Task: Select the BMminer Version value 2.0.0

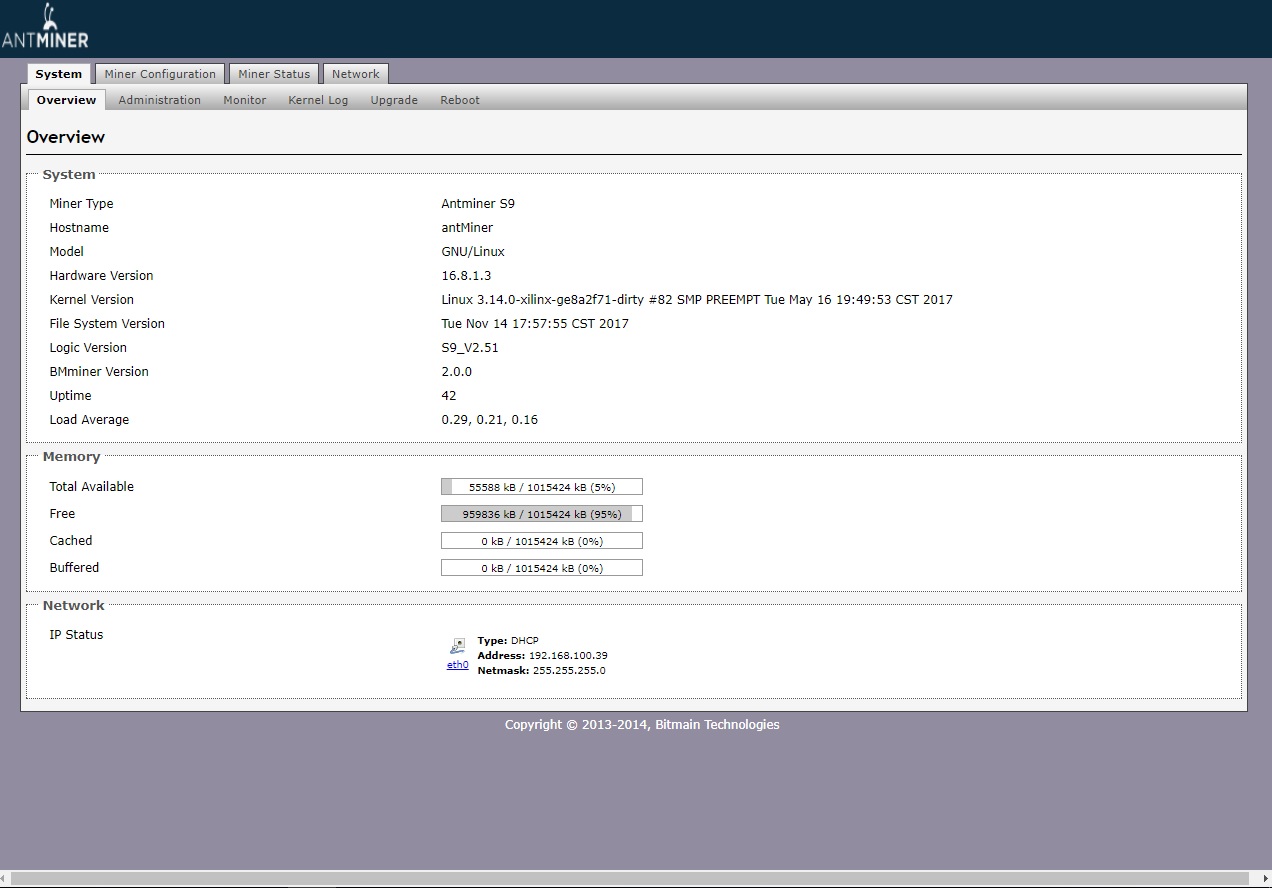Action: click(x=457, y=372)
